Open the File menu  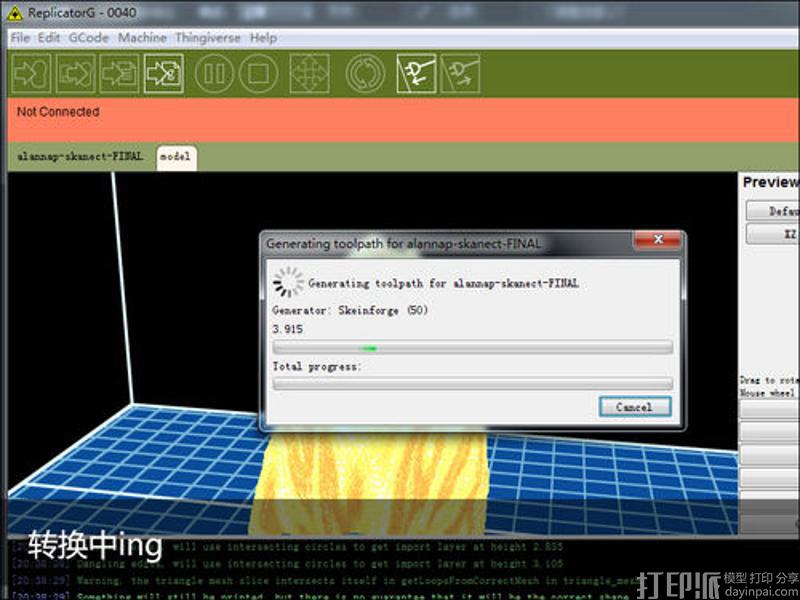pos(20,37)
